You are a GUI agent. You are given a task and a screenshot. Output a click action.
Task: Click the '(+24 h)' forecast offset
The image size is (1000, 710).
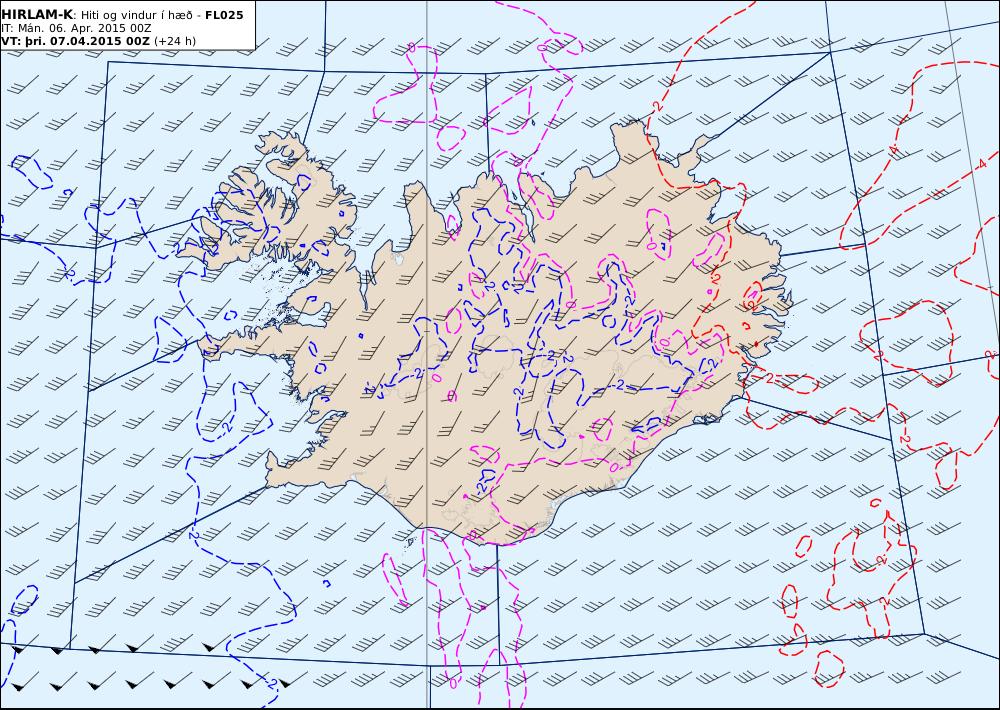click(175, 41)
